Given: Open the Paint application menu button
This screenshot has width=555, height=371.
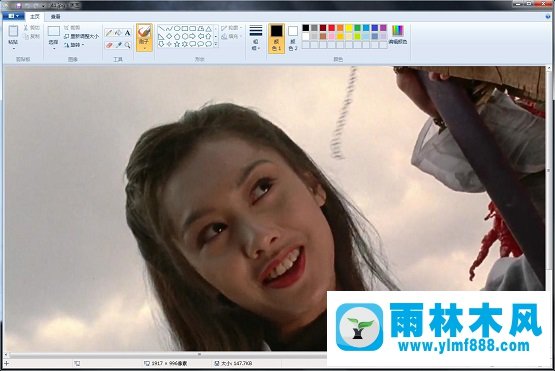Looking at the screenshot, I should pos(13,16).
